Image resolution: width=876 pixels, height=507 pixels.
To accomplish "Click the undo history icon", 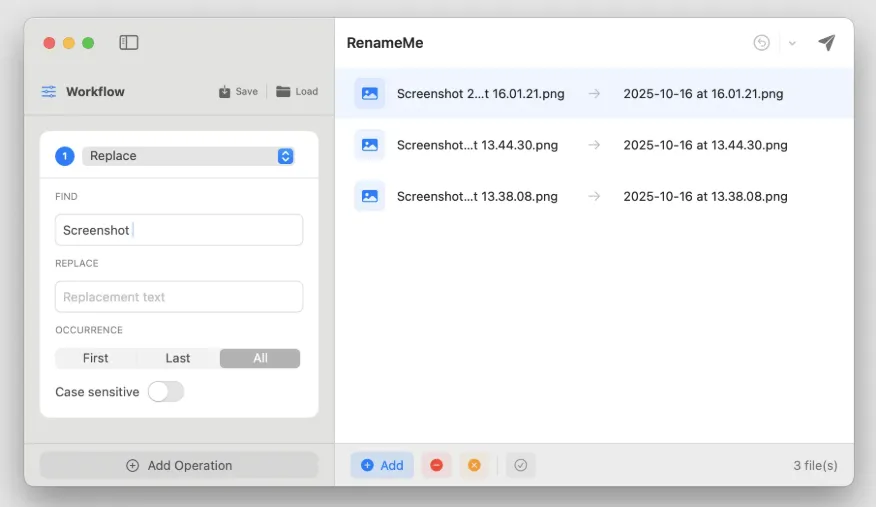I will pos(761,42).
